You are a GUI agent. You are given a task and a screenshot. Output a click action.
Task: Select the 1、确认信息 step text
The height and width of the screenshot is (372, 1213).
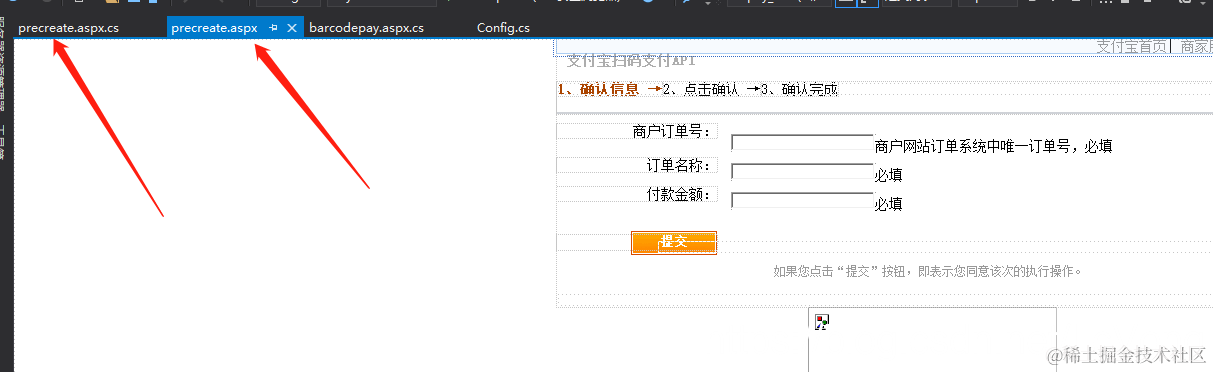pyautogui.click(x=598, y=89)
